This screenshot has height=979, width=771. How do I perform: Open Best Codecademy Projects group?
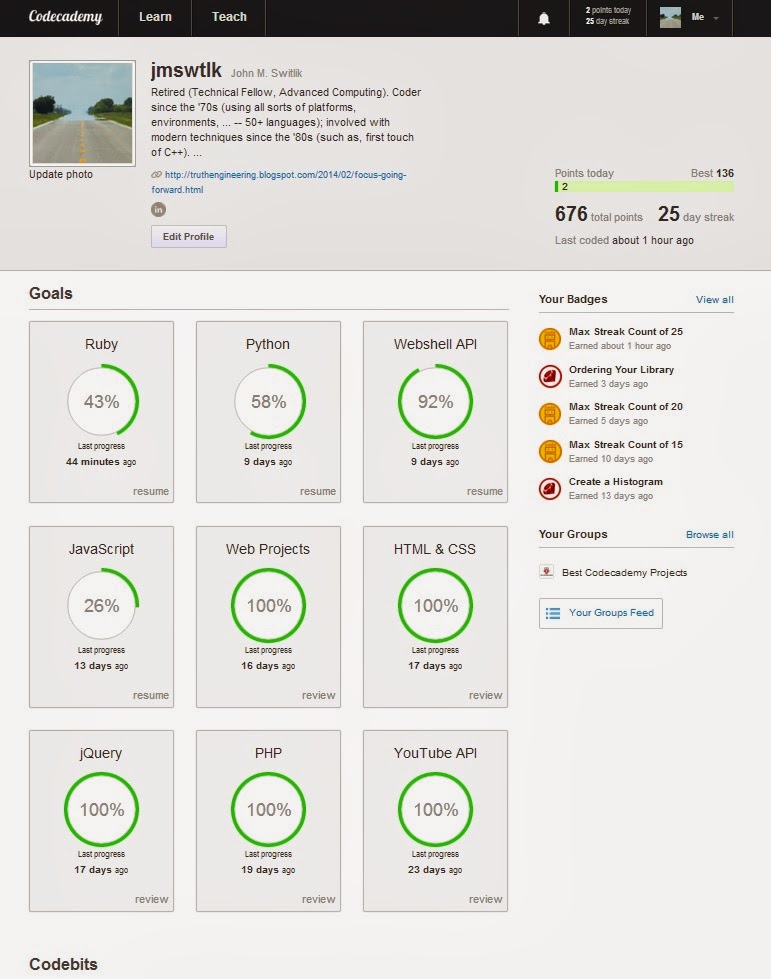[x=624, y=573]
